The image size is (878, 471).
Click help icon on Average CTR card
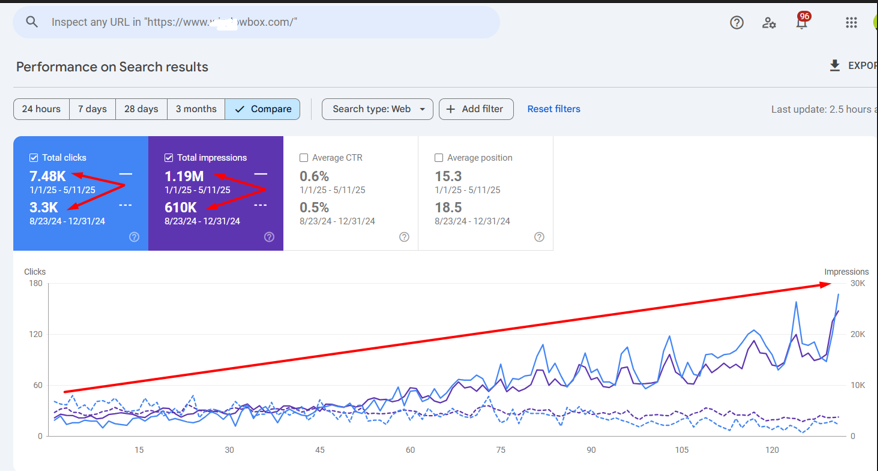pyautogui.click(x=404, y=237)
